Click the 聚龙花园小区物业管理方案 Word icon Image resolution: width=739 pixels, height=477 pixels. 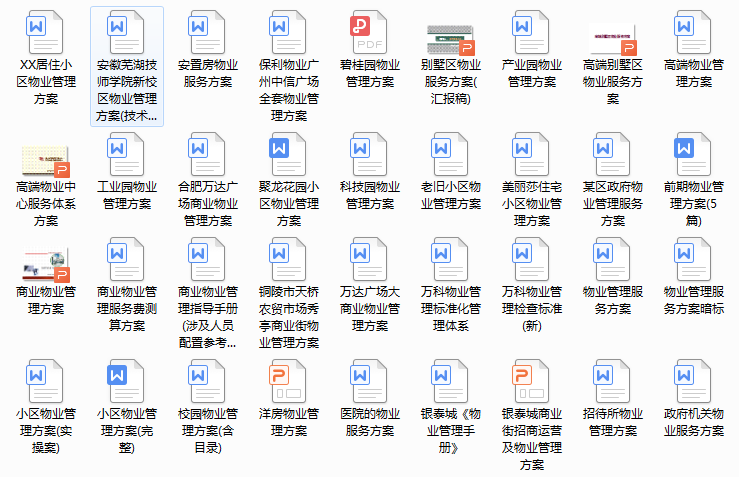pos(288,154)
